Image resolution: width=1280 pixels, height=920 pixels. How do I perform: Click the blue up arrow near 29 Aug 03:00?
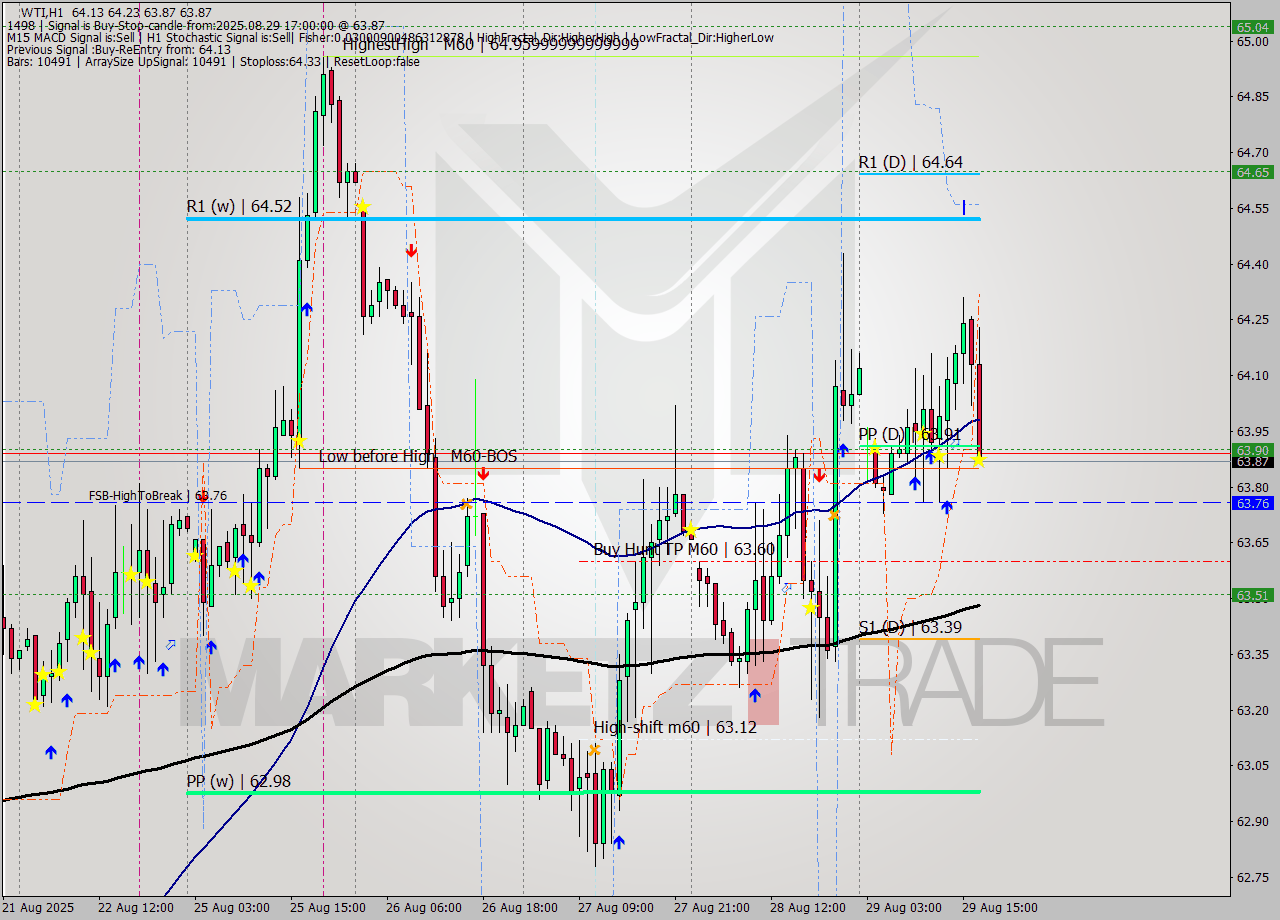tap(914, 482)
